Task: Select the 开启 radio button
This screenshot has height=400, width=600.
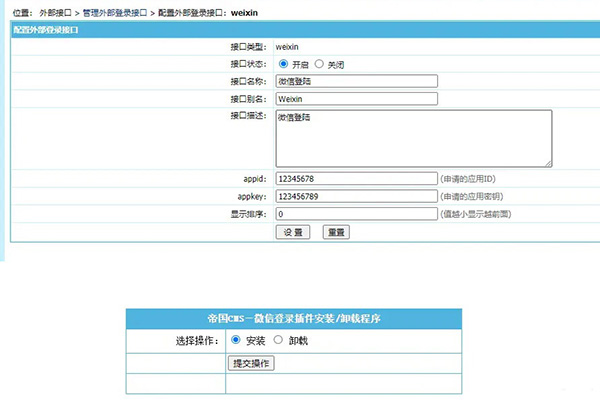Action: coord(283,64)
